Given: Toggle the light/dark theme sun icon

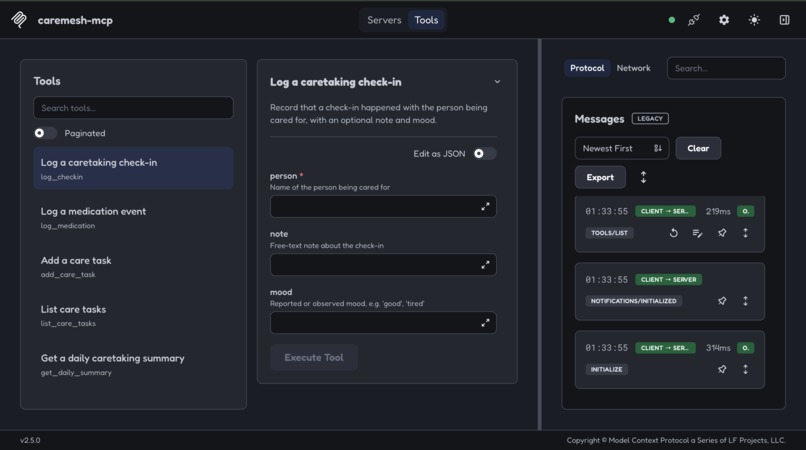Looking at the screenshot, I should (754, 20).
